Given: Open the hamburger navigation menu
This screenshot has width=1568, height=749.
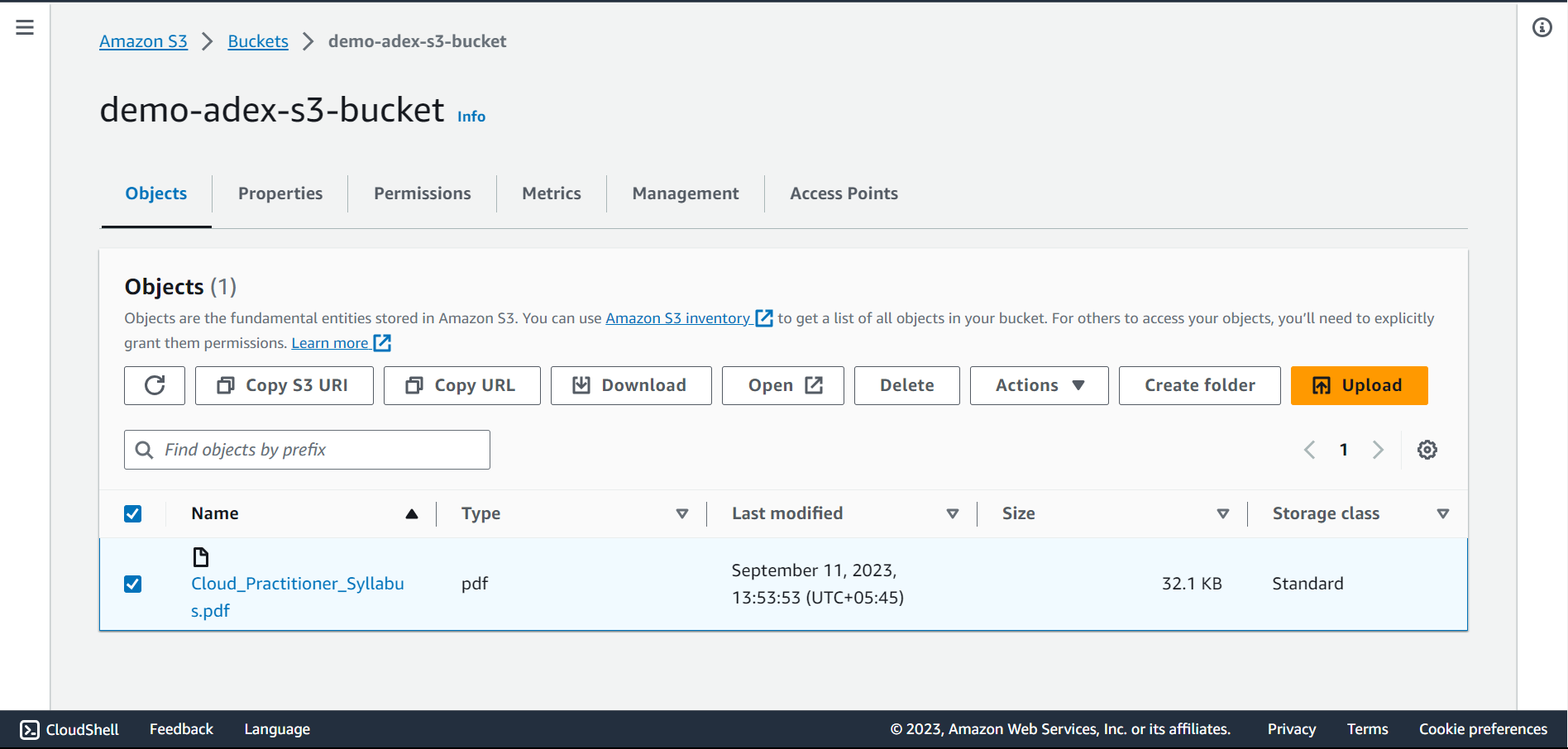Looking at the screenshot, I should 25,27.
